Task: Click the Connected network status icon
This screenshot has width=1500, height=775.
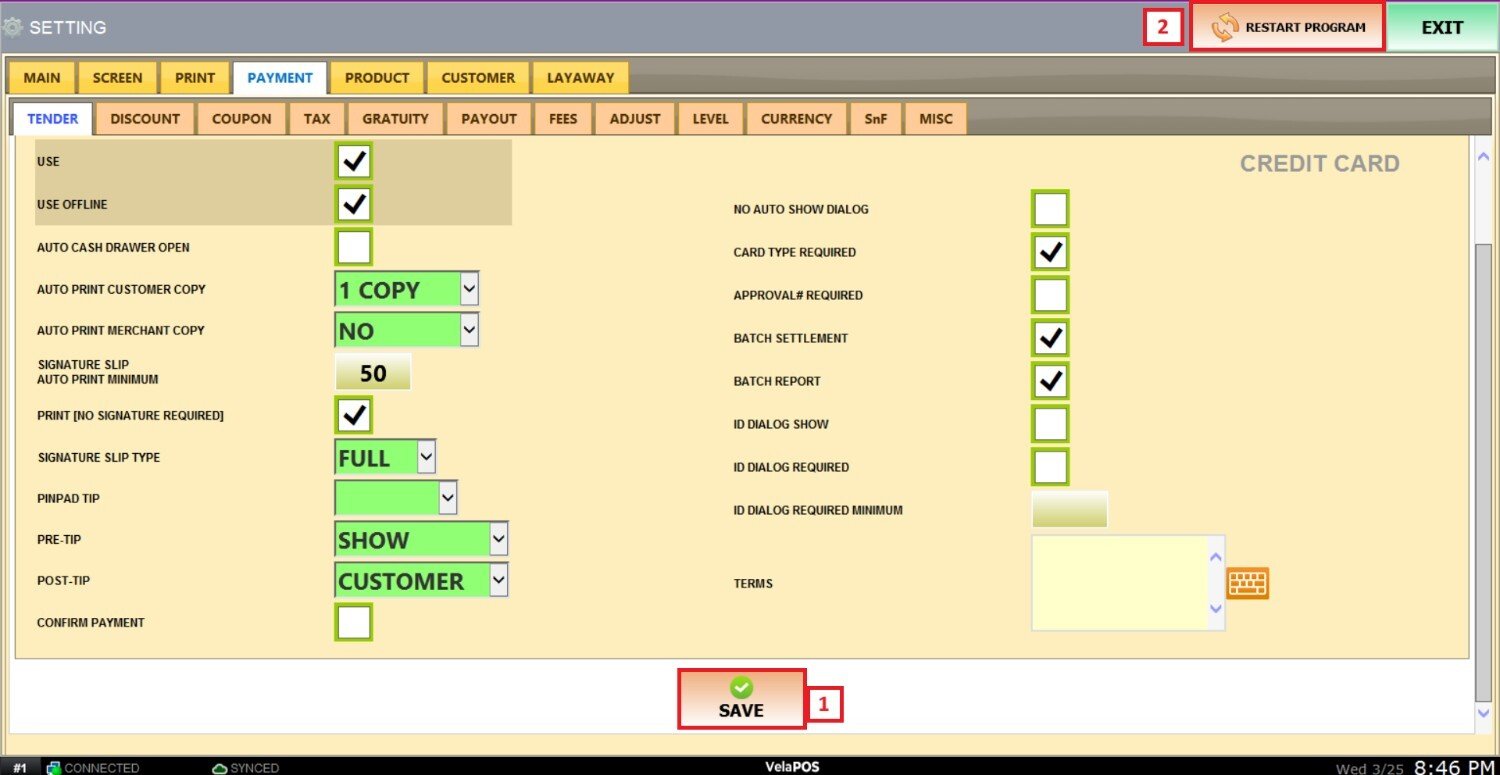Action: coord(53,768)
